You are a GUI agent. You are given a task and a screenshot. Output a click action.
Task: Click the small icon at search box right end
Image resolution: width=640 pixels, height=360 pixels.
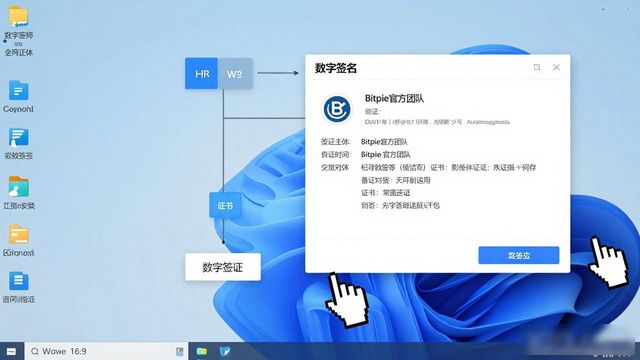[x=180, y=351]
